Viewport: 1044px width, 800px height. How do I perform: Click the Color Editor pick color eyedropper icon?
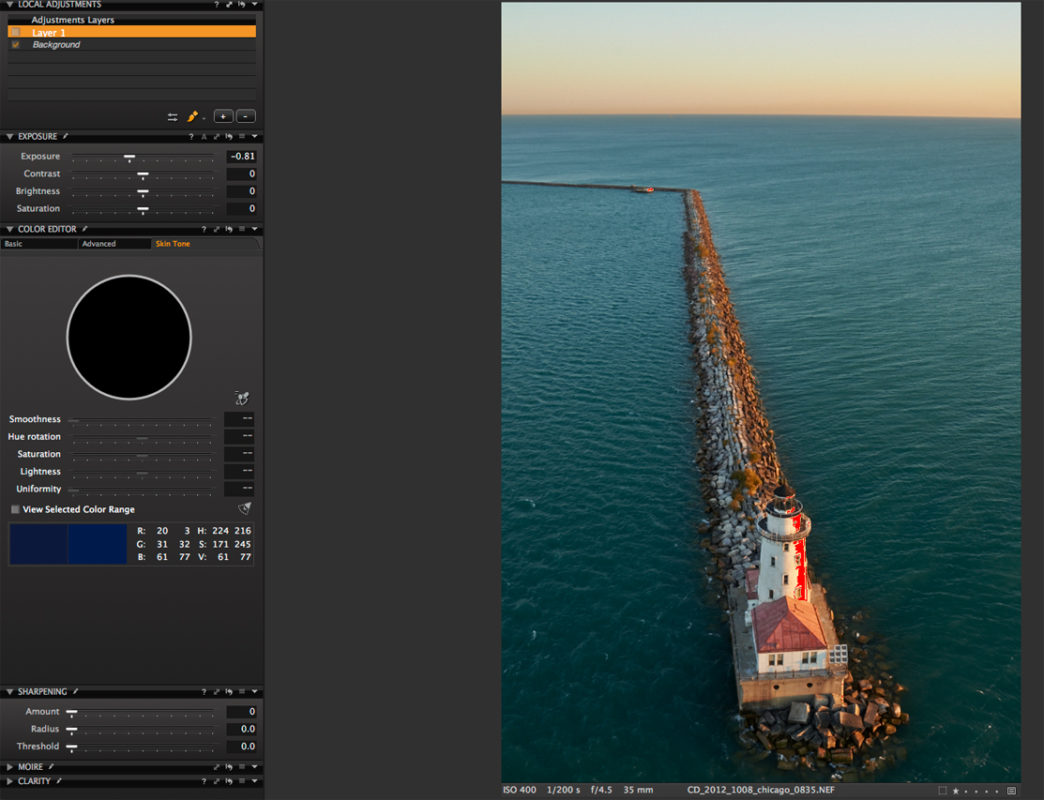242,396
